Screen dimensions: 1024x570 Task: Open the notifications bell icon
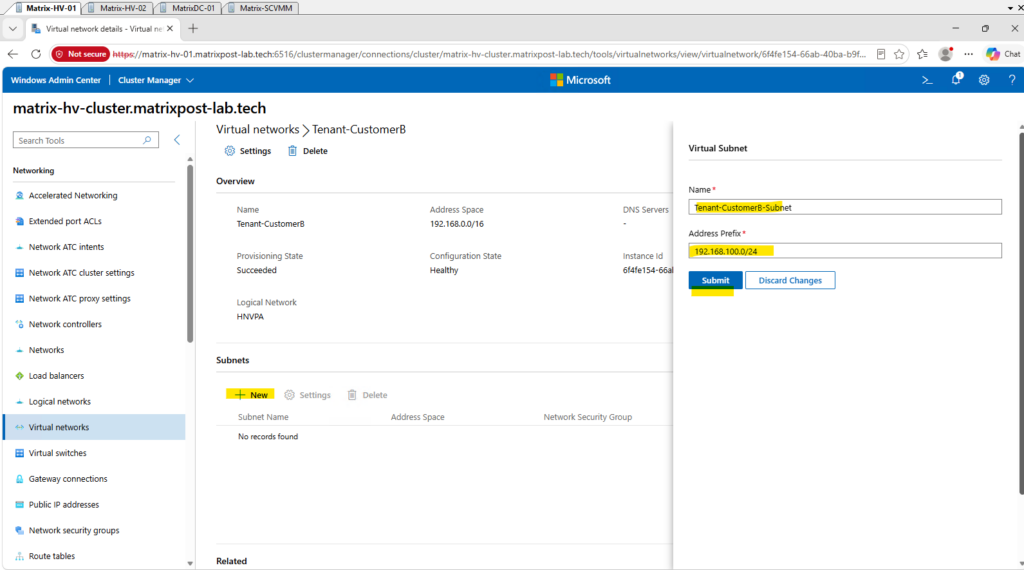point(956,80)
